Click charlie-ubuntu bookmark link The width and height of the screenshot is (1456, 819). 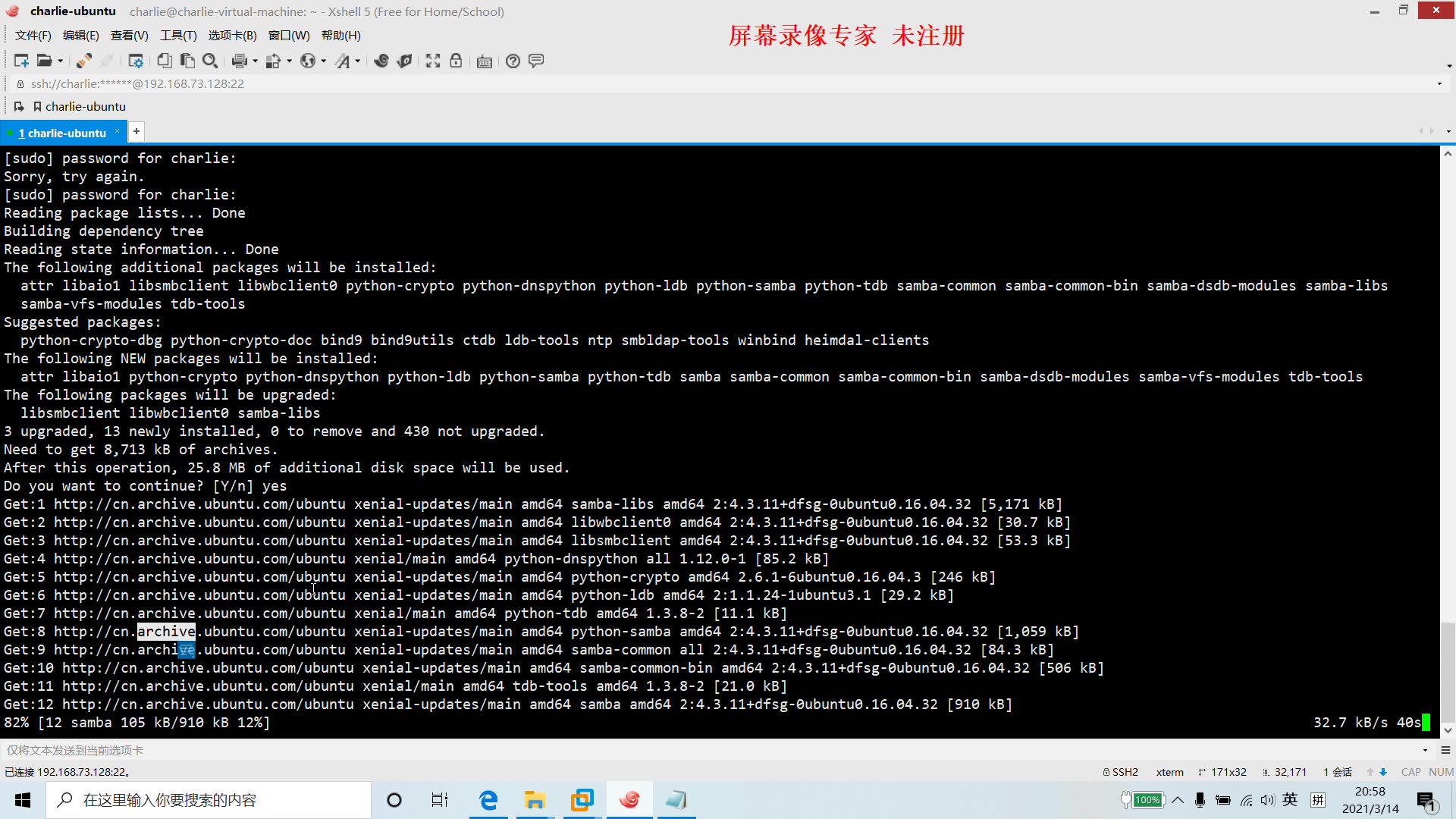tap(85, 106)
